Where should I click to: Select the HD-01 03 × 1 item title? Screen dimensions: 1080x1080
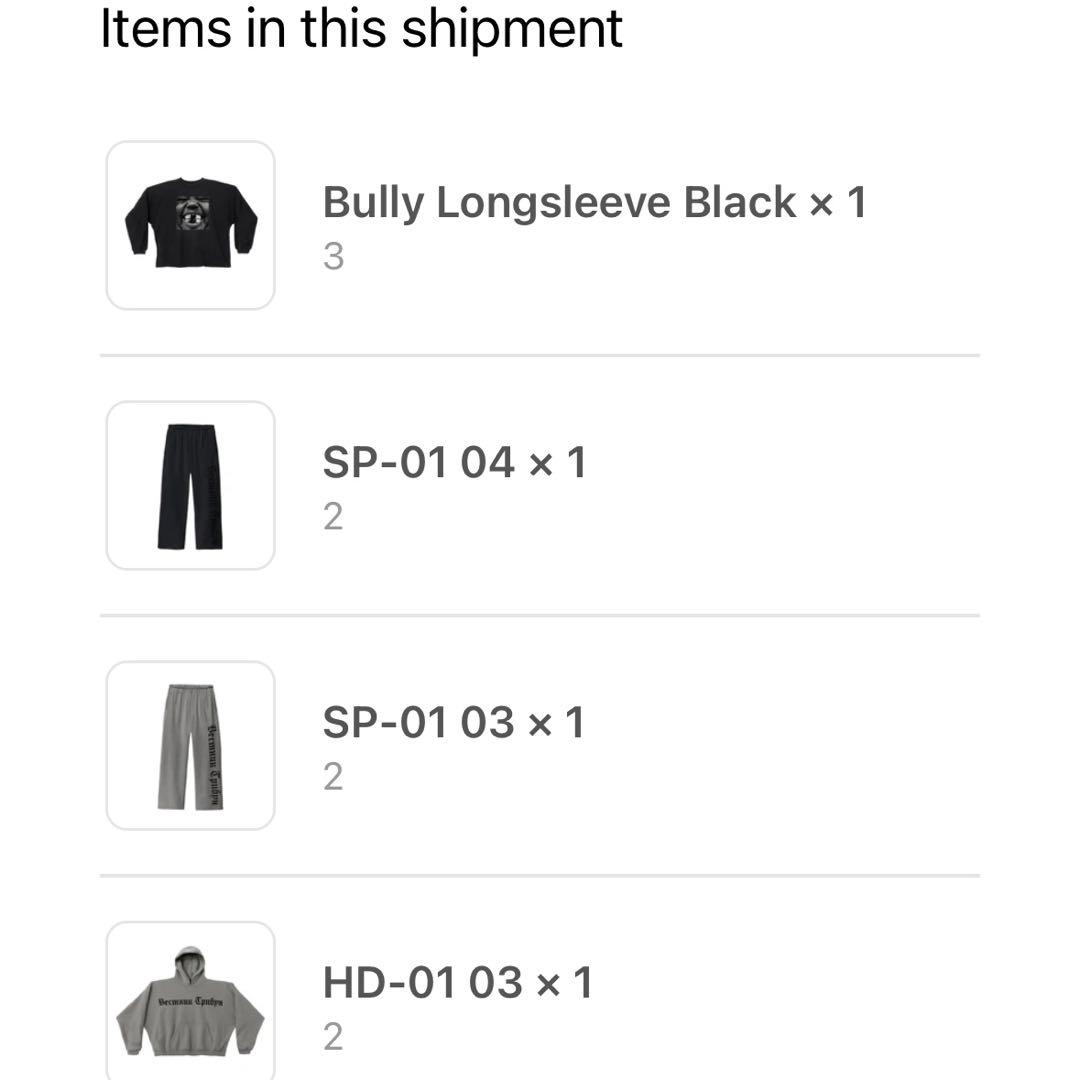point(458,983)
